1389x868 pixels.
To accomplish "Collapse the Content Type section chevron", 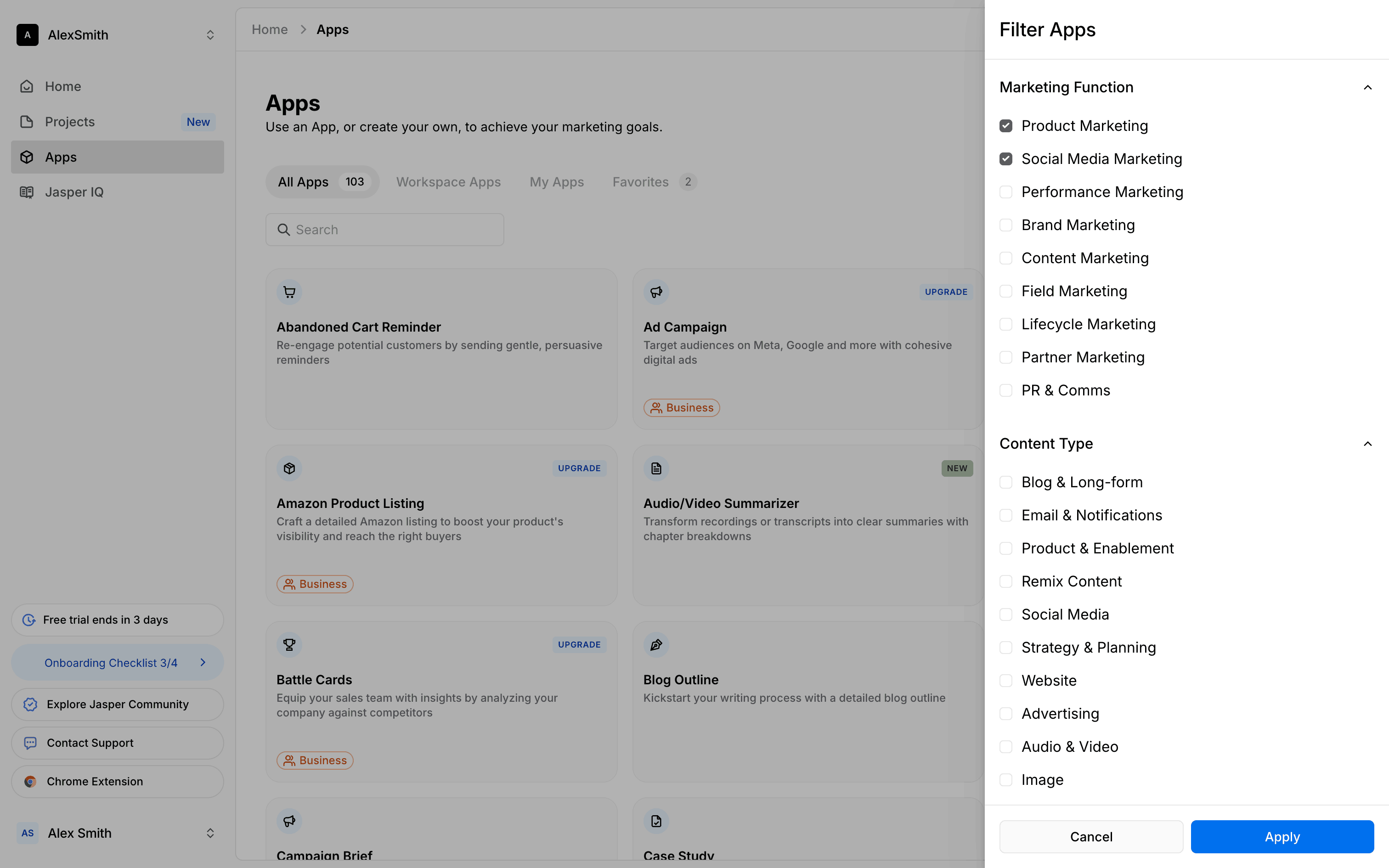I will (1367, 444).
